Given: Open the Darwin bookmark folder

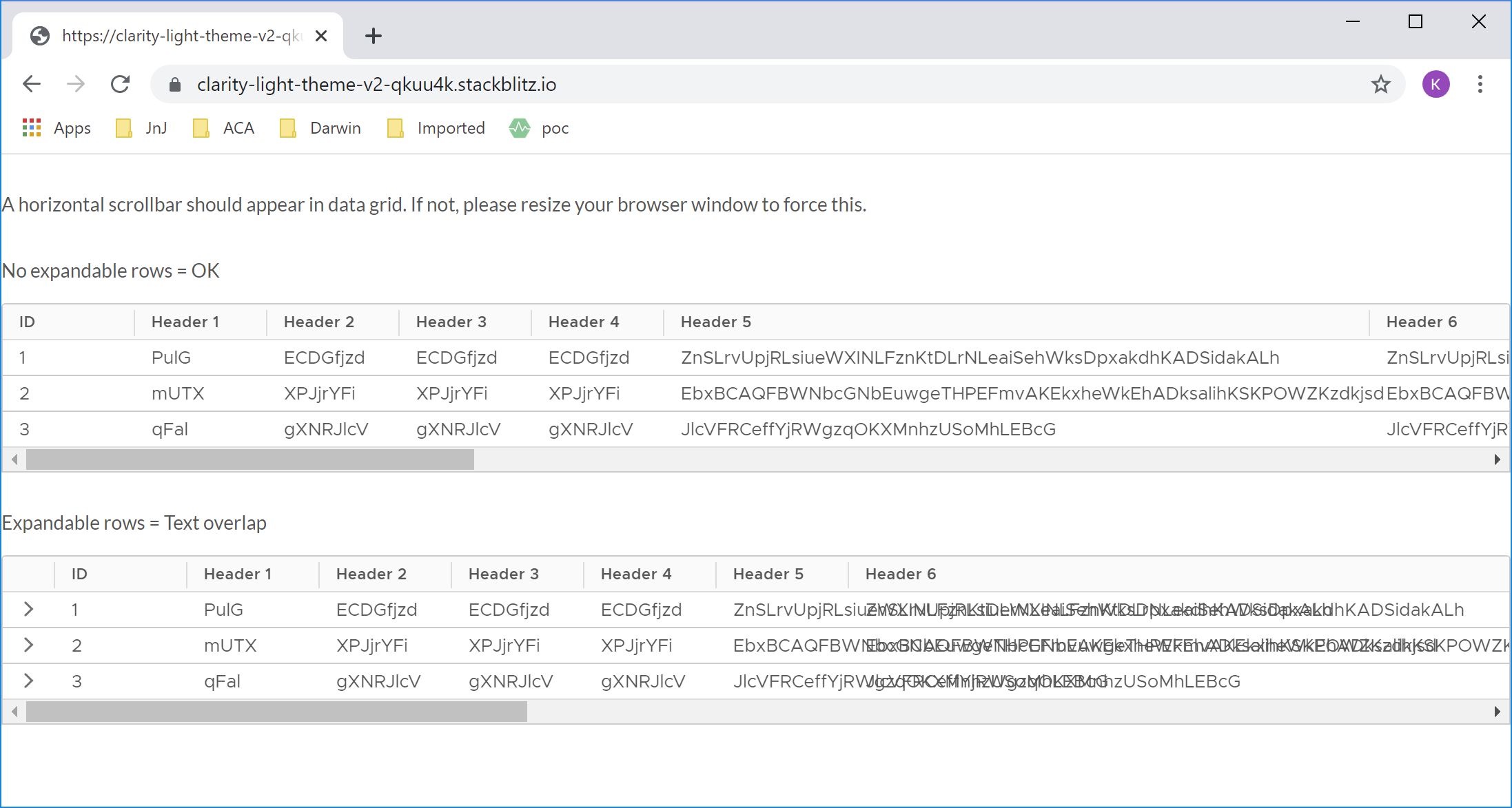Looking at the screenshot, I should pos(320,128).
